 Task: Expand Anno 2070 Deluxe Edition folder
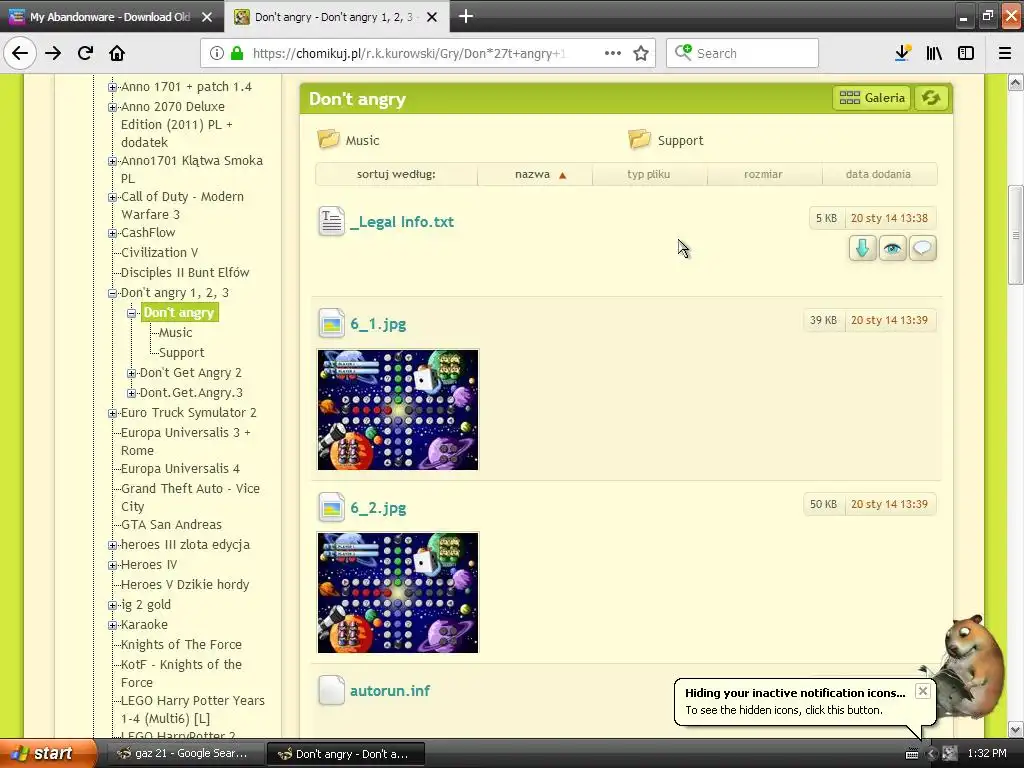[x=112, y=107]
